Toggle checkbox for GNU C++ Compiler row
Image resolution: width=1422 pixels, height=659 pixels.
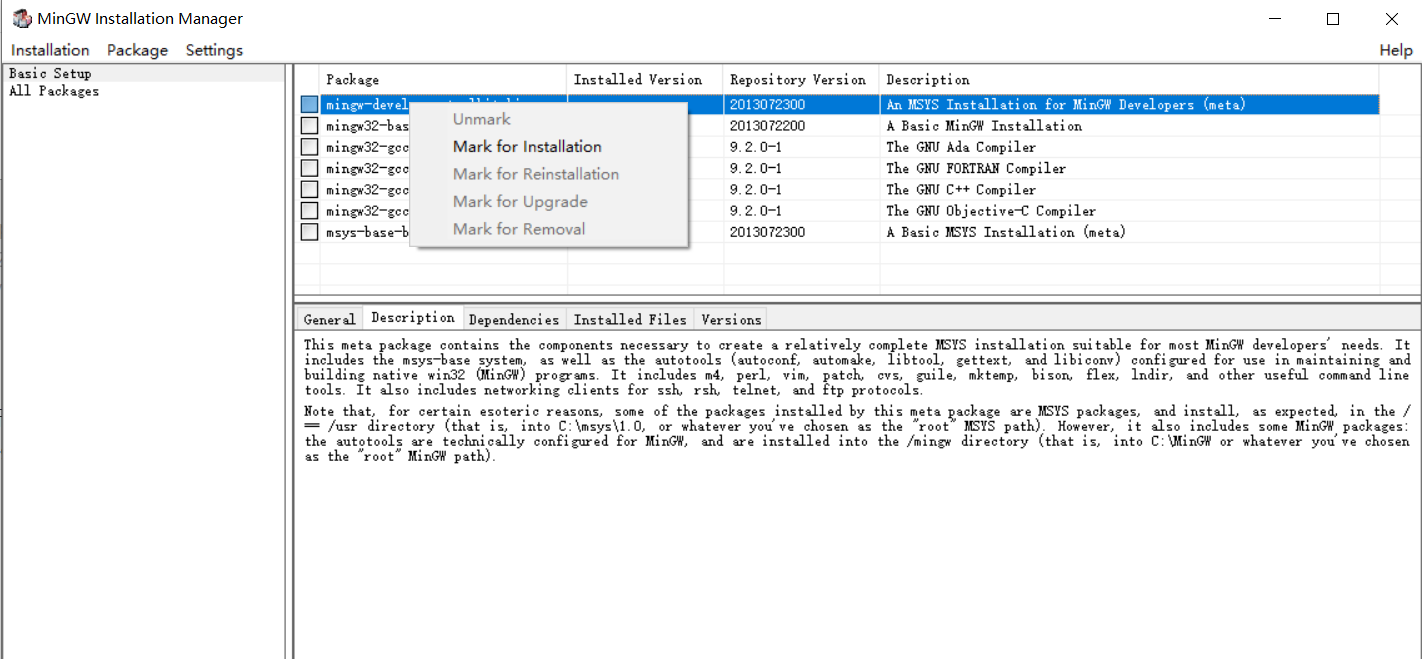(310, 189)
